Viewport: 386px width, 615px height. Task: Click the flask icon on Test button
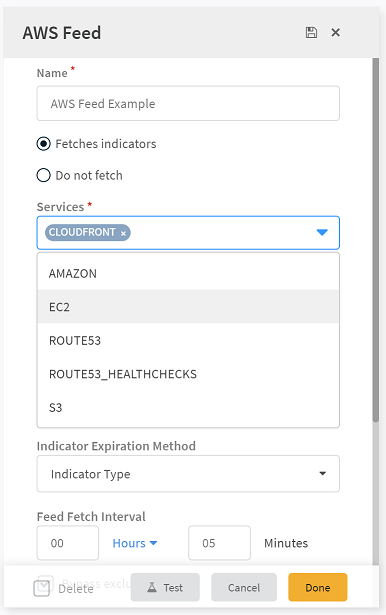tap(152, 587)
